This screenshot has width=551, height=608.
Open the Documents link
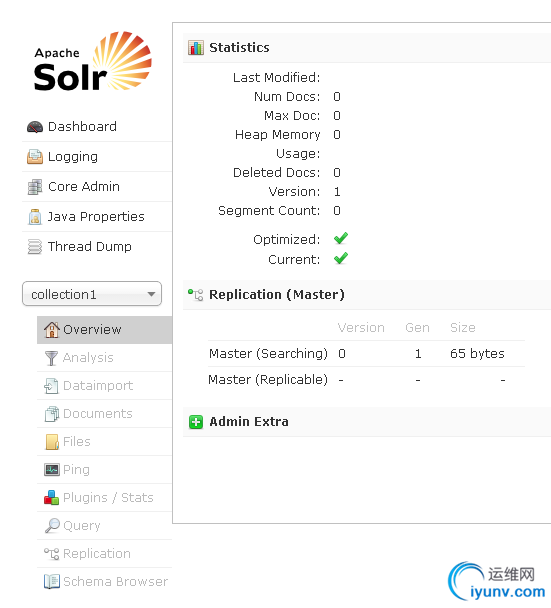104,414
